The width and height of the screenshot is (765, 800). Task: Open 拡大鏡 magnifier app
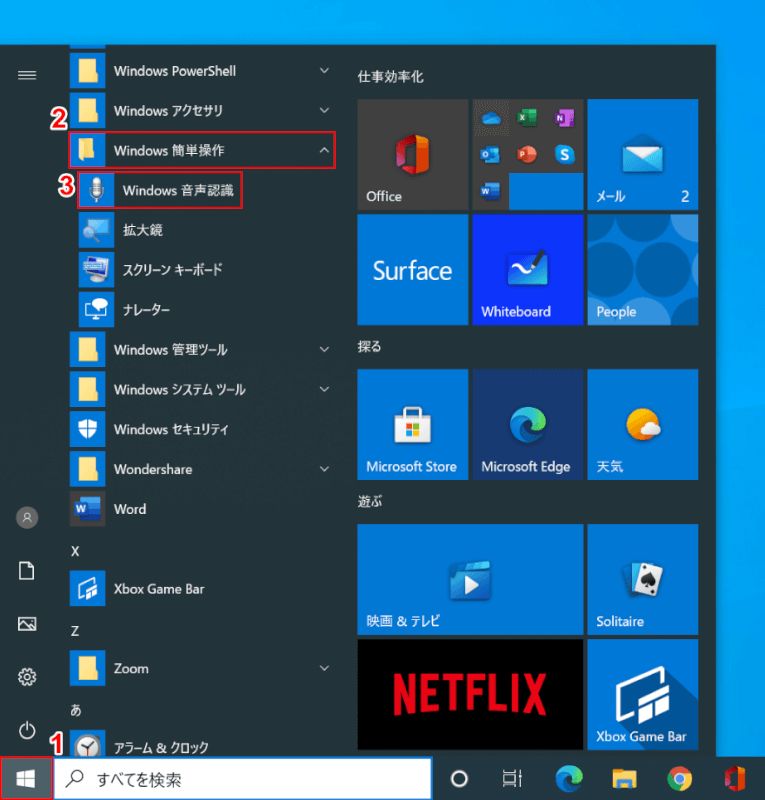coord(204,230)
